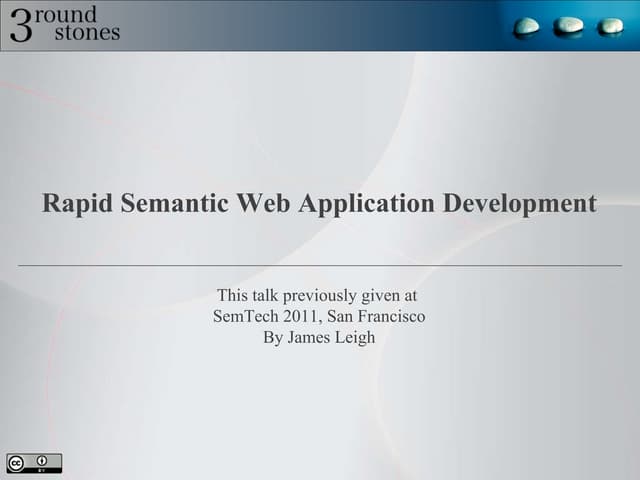Click the 'BY' label in the license badge
Screen dimensions: 640x480
[43, 469]
